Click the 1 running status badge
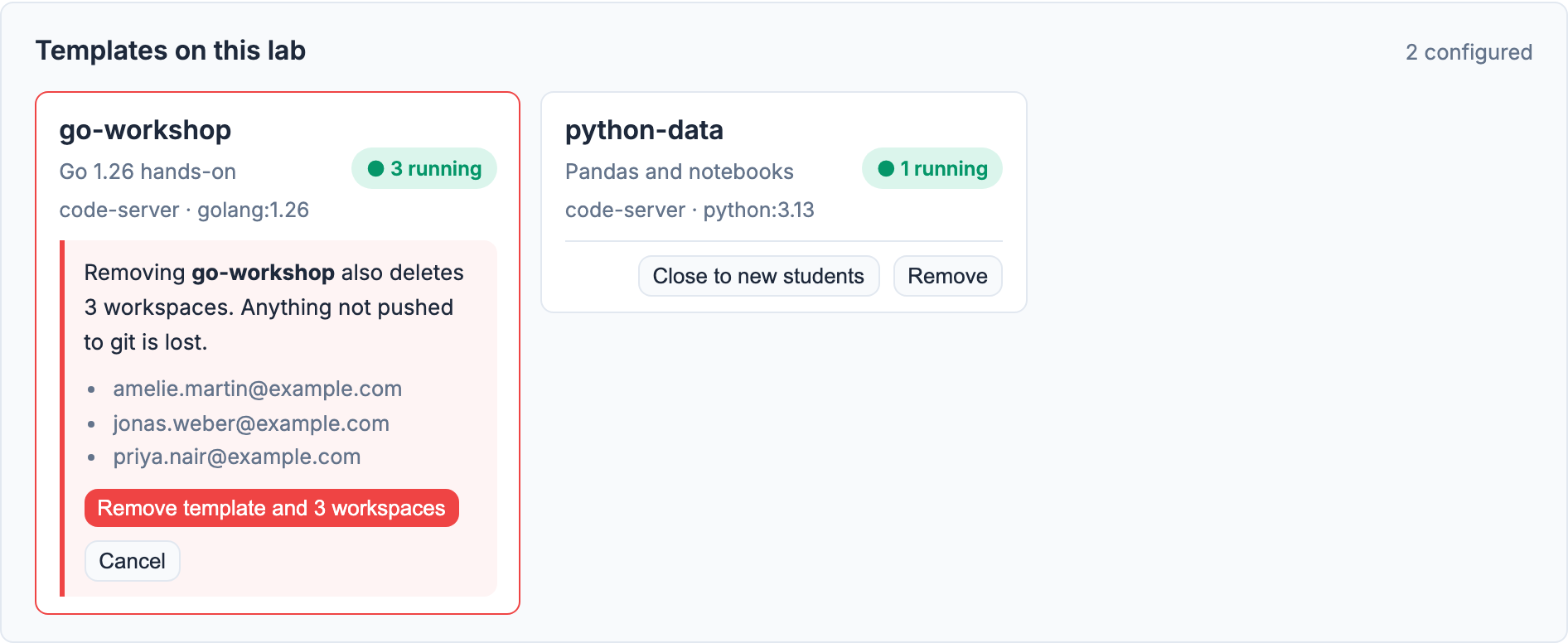Viewport: 1568px width, 643px height. pyautogui.click(x=932, y=168)
